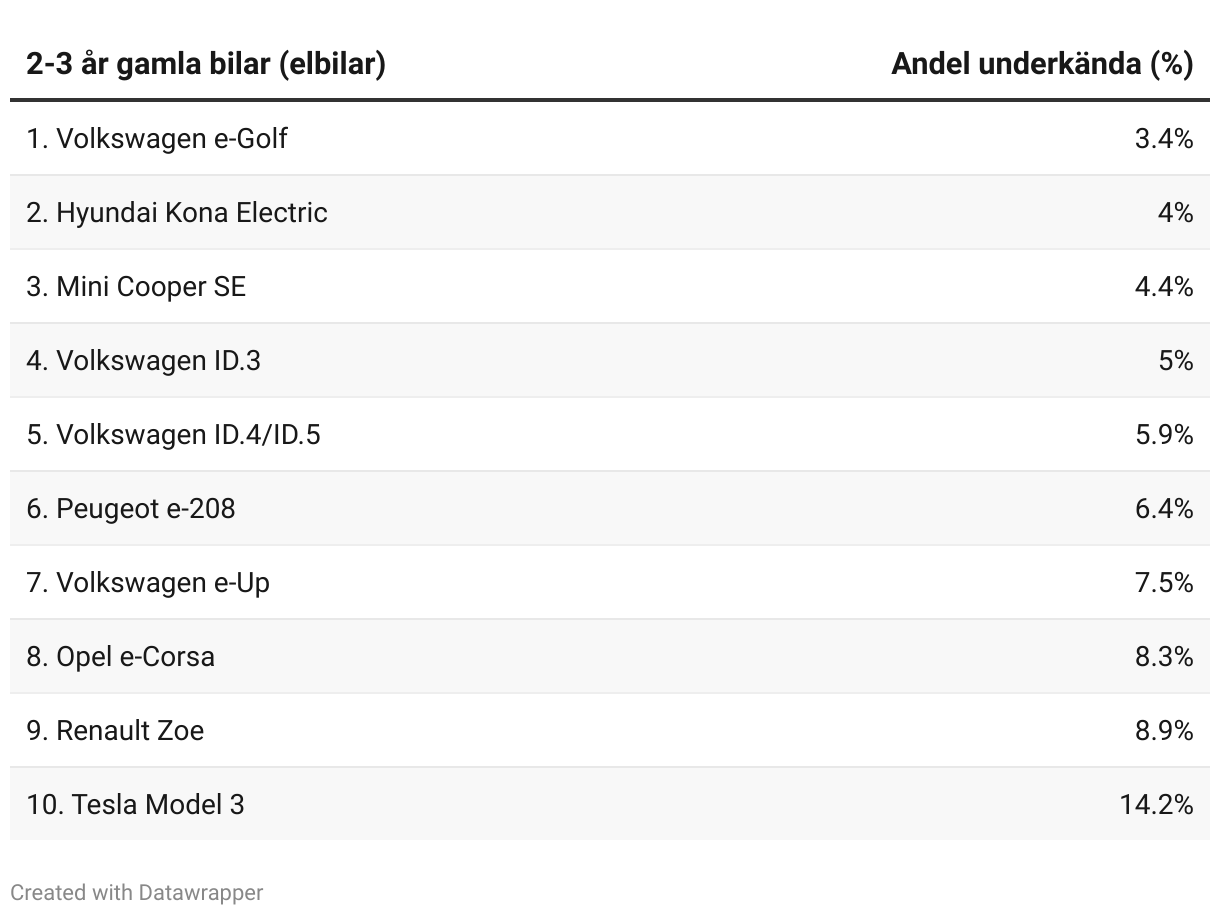
Task: Click the 6.4% value for Peugeot
Action: click(1164, 508)
